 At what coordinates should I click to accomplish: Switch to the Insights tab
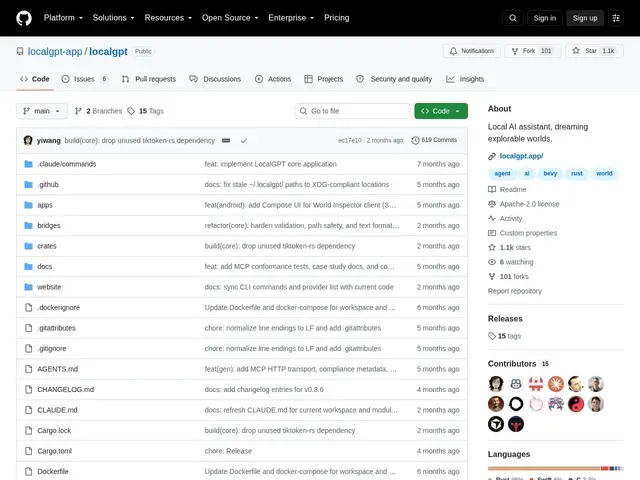click(465, 79)
